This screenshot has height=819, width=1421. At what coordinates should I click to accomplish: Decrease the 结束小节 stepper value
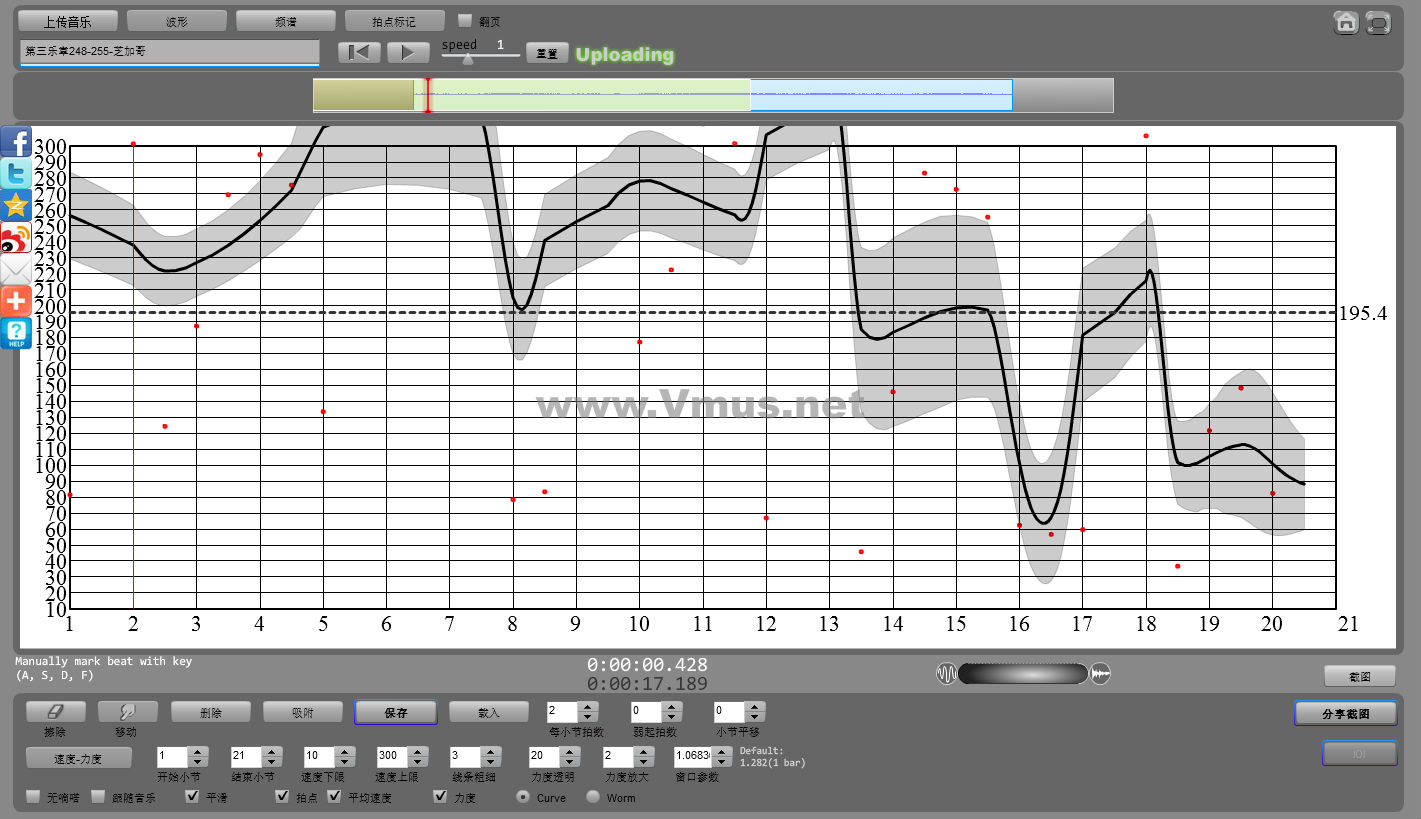point(270,762)
